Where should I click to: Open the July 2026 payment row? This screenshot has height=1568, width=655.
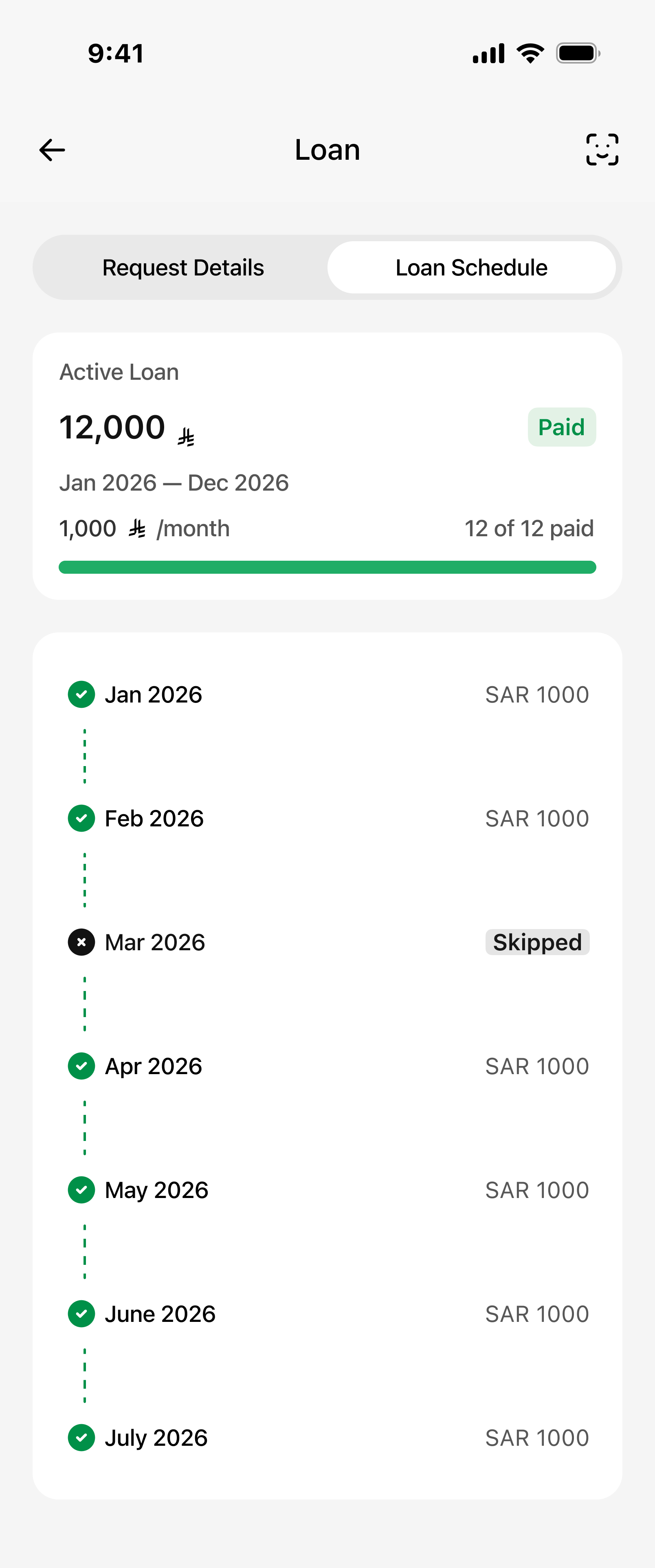pos(327,1438)
